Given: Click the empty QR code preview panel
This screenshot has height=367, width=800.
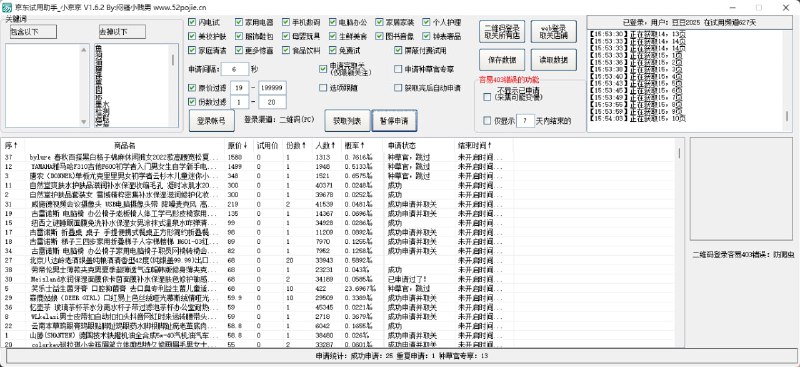Looking at the screenshot, I should [x=742, y=188].
